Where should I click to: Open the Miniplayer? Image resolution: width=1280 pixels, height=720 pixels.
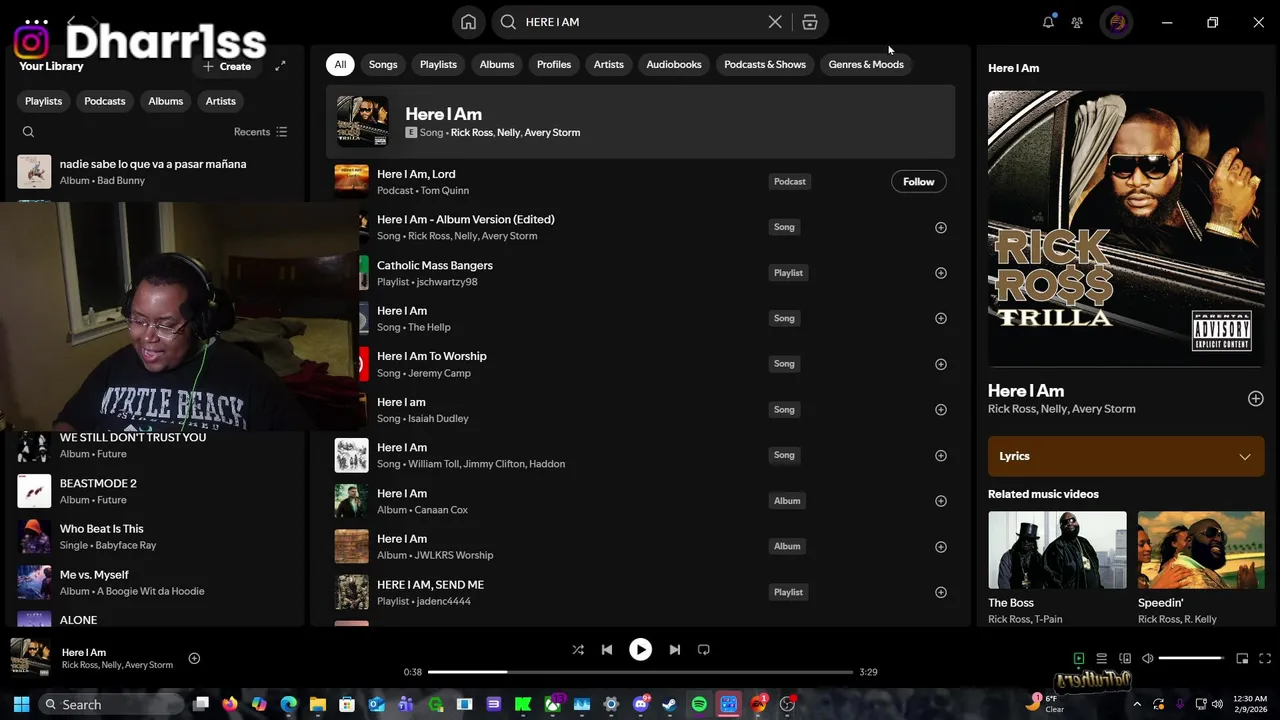pyautogui.click(x=1242, y=658)
